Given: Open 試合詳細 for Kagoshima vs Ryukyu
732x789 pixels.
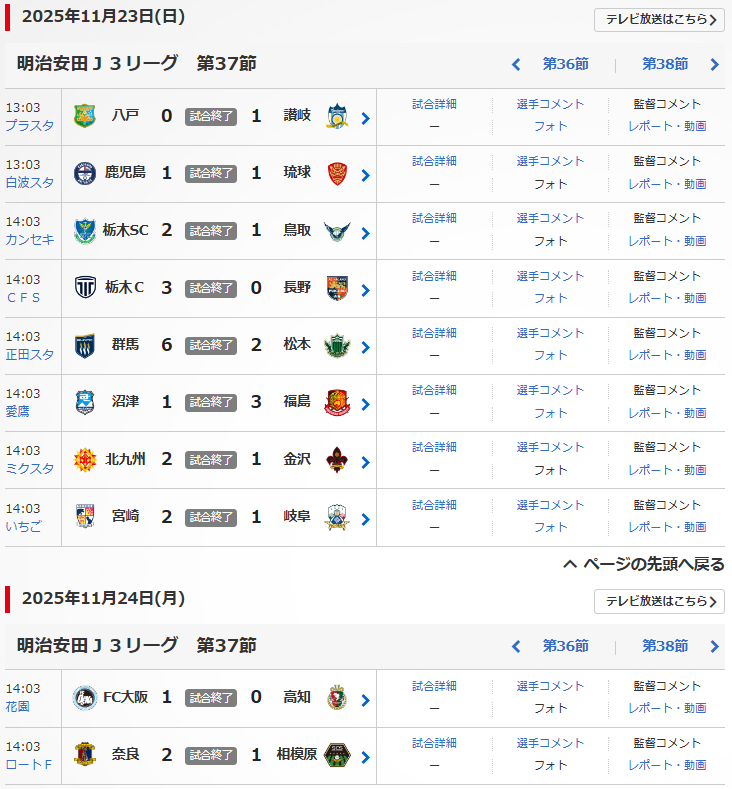Looking at the screenshot, I should tap(434, 161).
